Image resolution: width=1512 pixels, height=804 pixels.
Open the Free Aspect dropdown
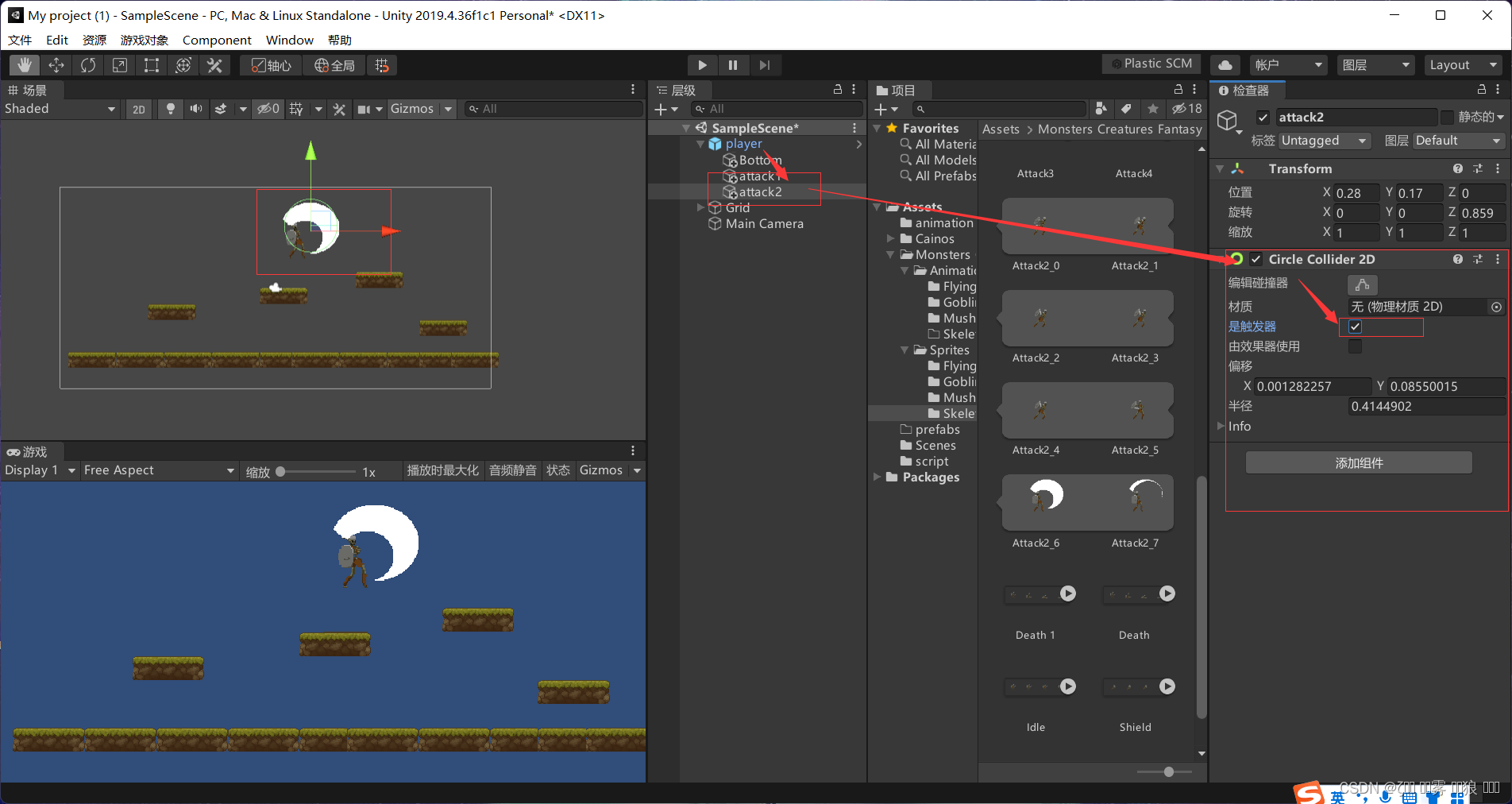pyautogui.click(x=159, y=470)
